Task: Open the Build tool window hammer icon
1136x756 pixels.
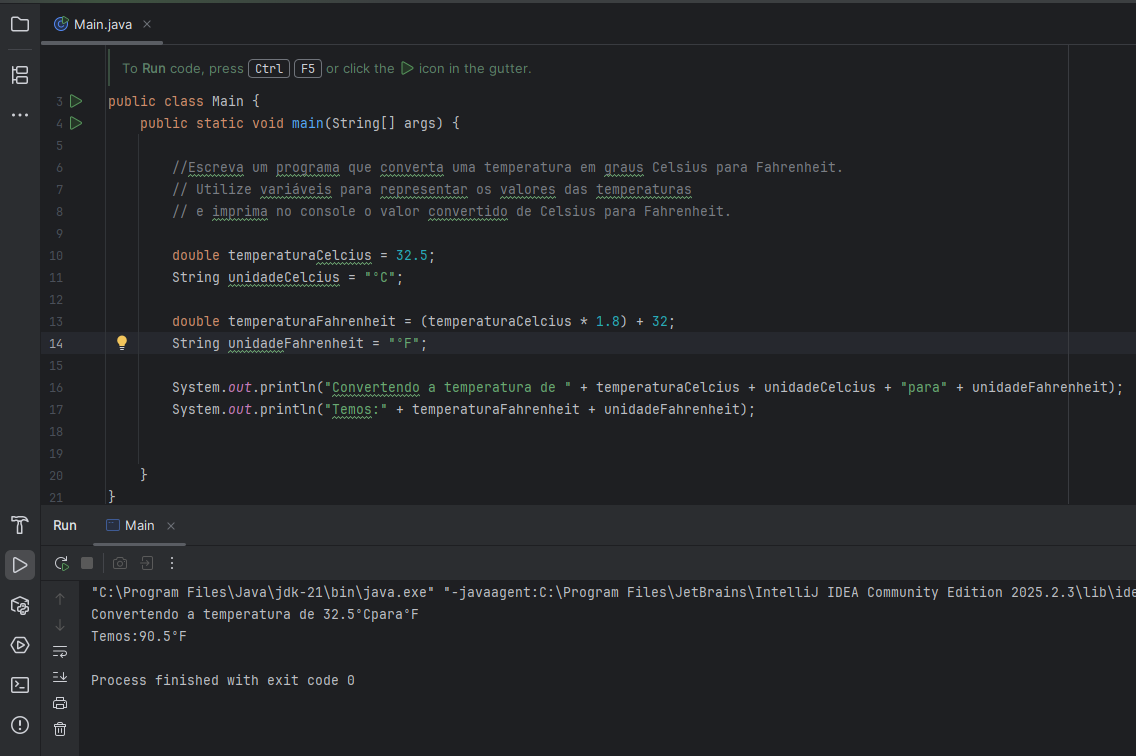Action: (20, 525)
